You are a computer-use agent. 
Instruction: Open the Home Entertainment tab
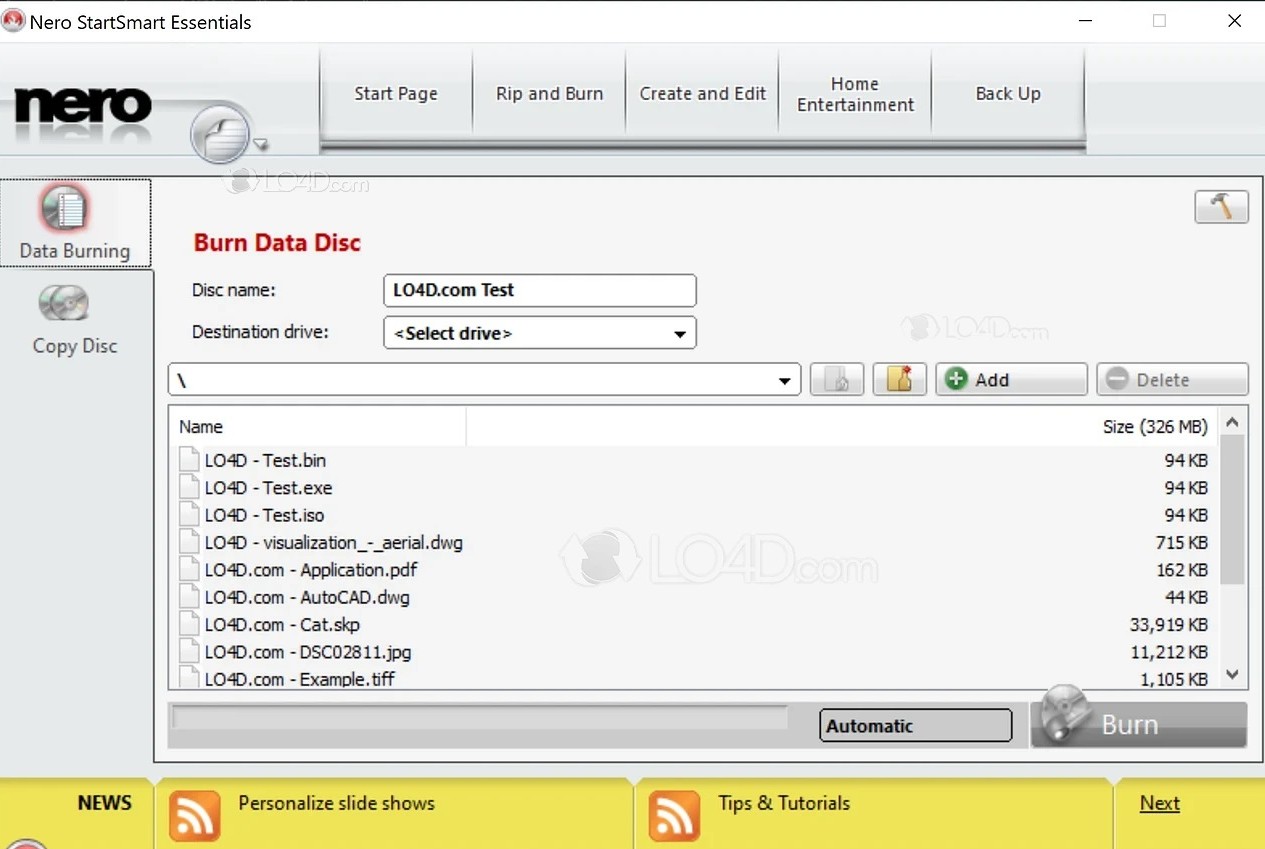(855, 92)
